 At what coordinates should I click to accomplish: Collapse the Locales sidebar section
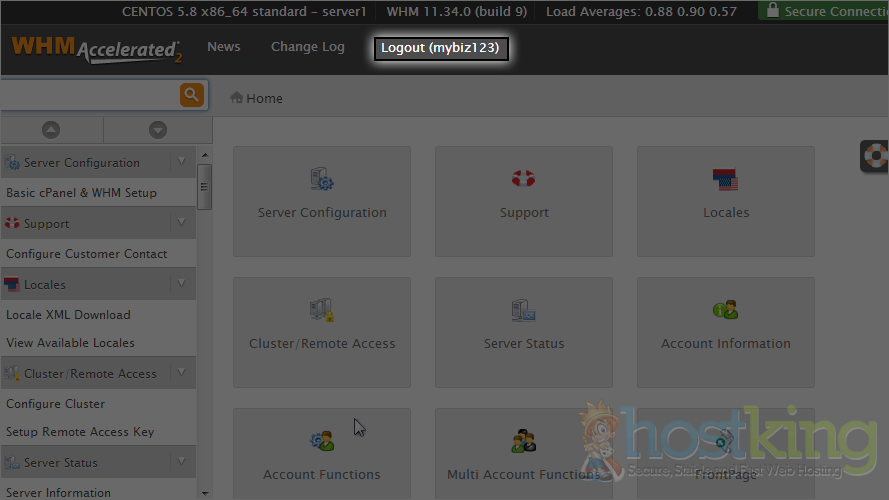point(181,284)
